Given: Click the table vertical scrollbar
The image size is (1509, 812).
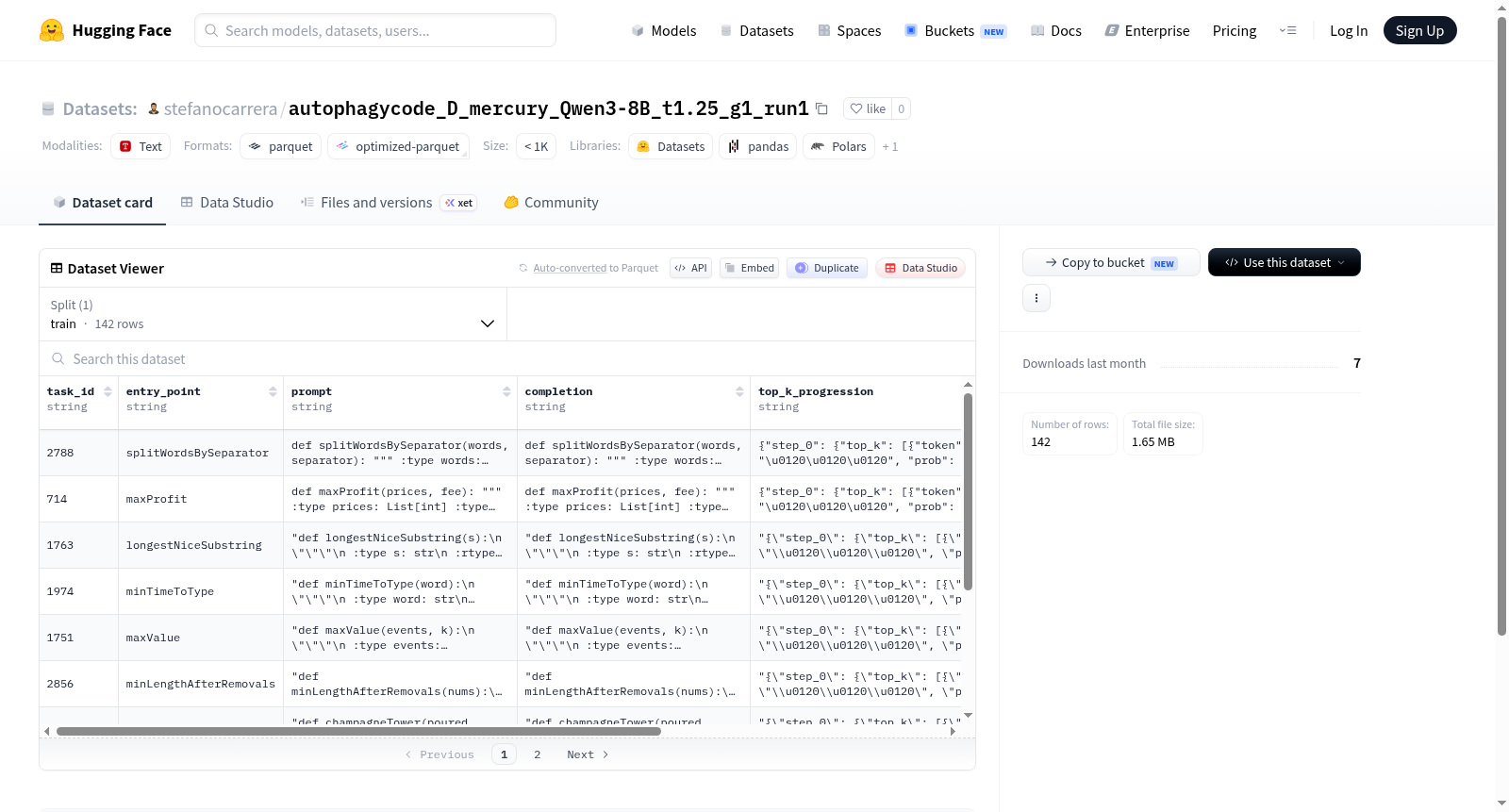Looking at the screenshot, I should coord(968,490).
